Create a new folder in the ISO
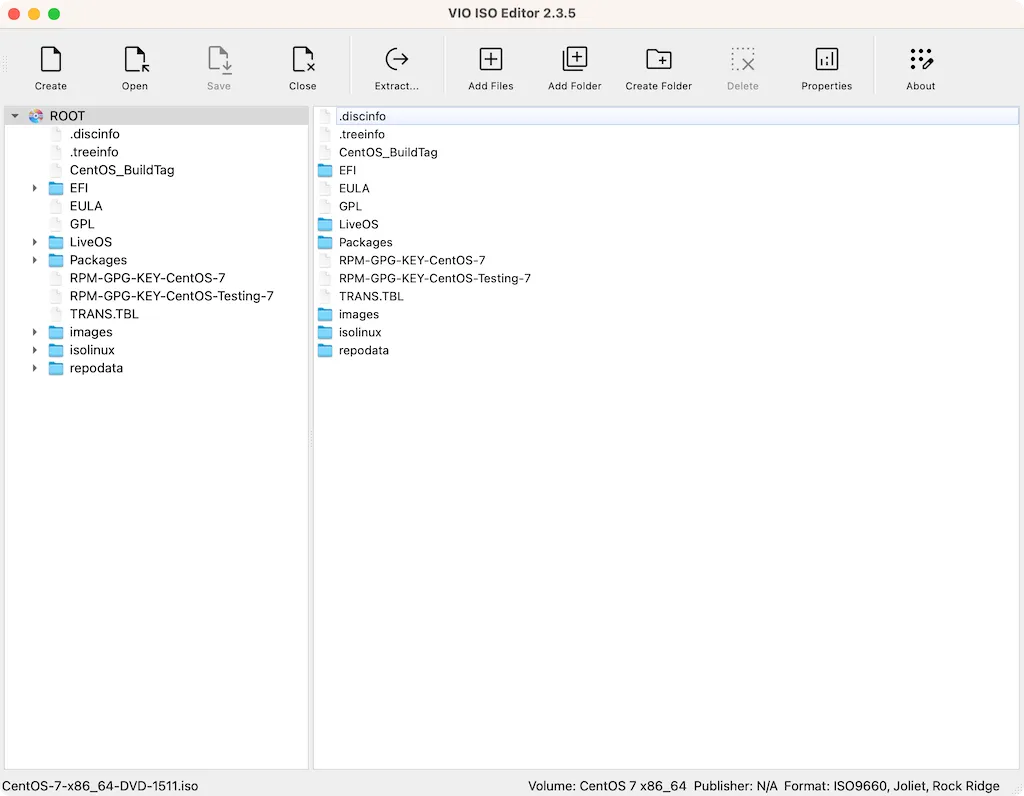The width and height of the screenshot is (1024, 796). tap(658, 65)
